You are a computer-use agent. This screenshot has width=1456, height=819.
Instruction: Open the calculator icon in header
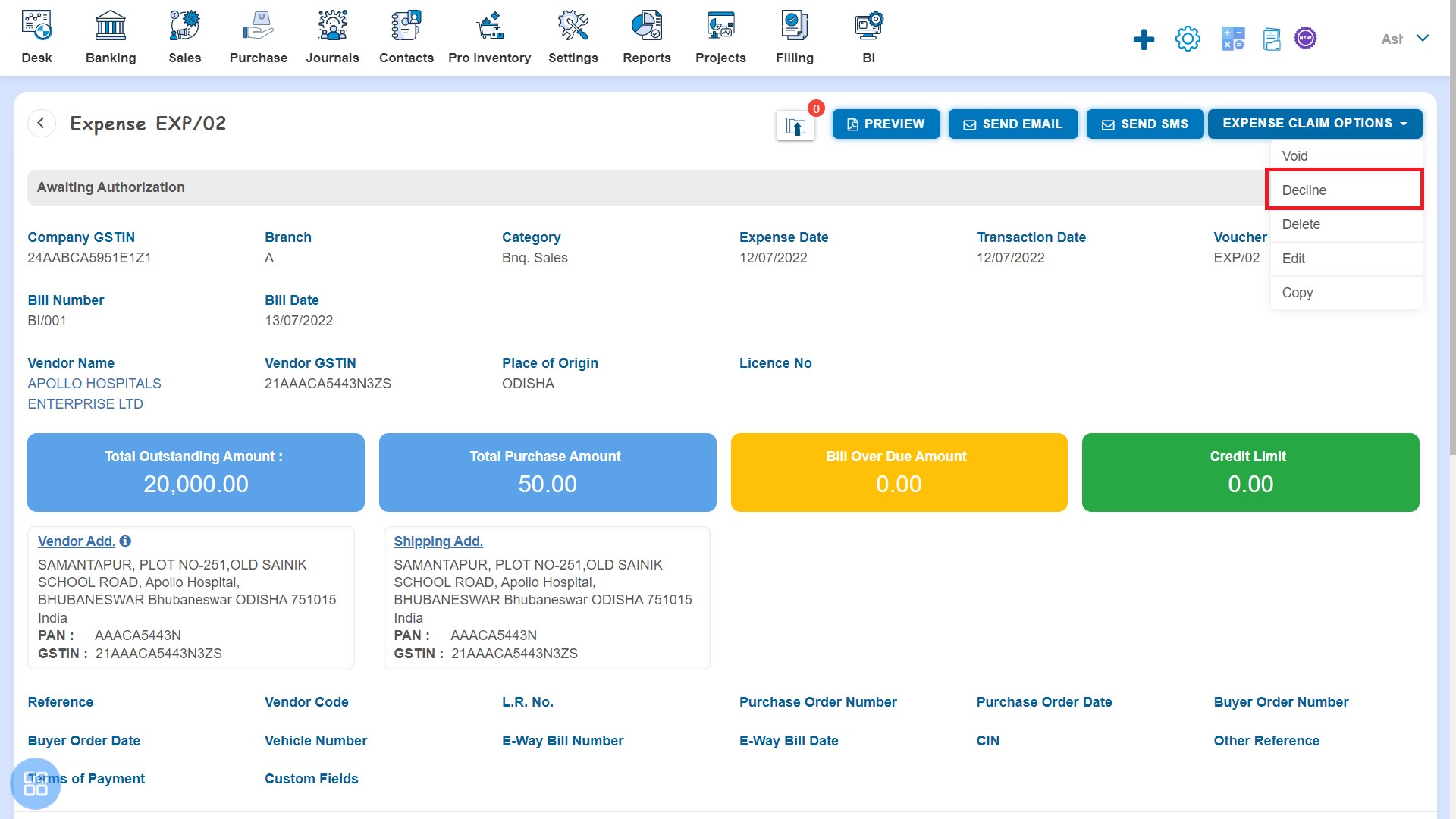1233,39
